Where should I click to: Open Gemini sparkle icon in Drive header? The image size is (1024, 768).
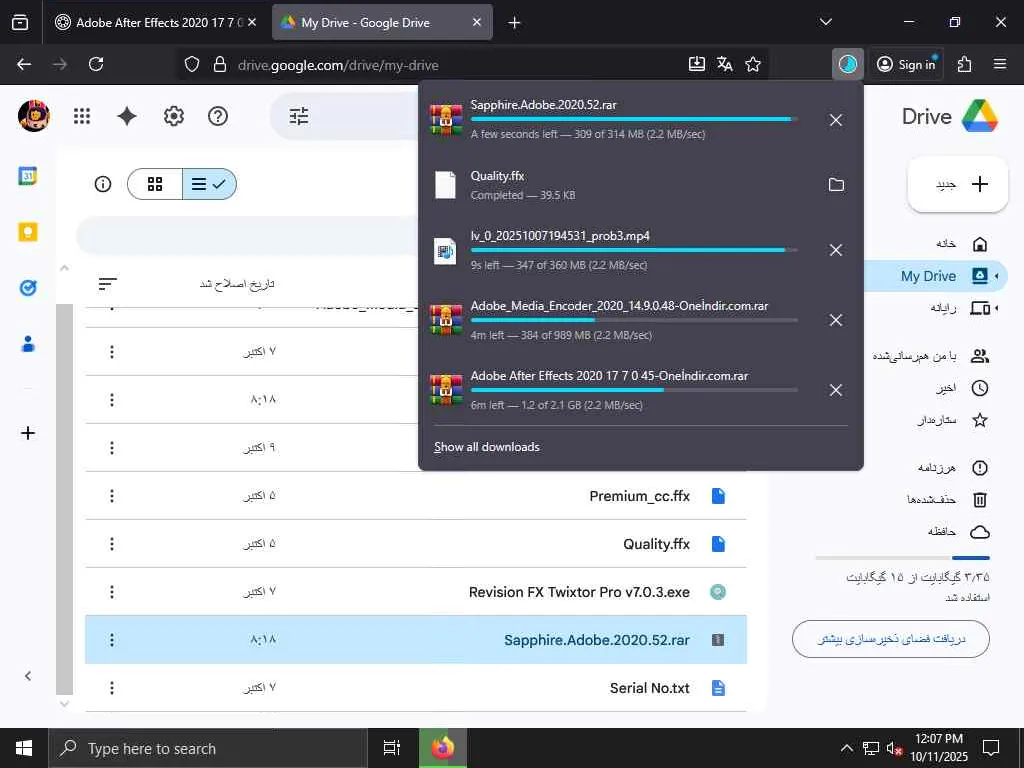tap(127, 116)
